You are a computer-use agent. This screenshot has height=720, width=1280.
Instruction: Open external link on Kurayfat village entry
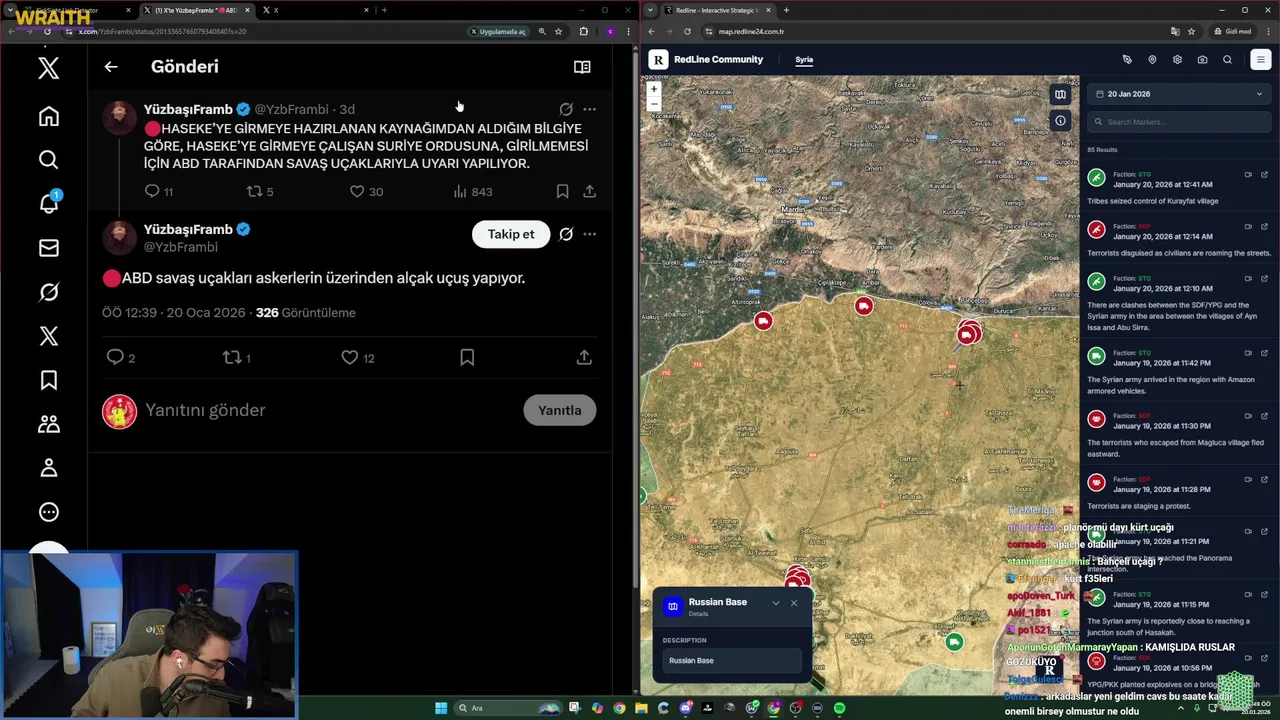click(1264, 175)
